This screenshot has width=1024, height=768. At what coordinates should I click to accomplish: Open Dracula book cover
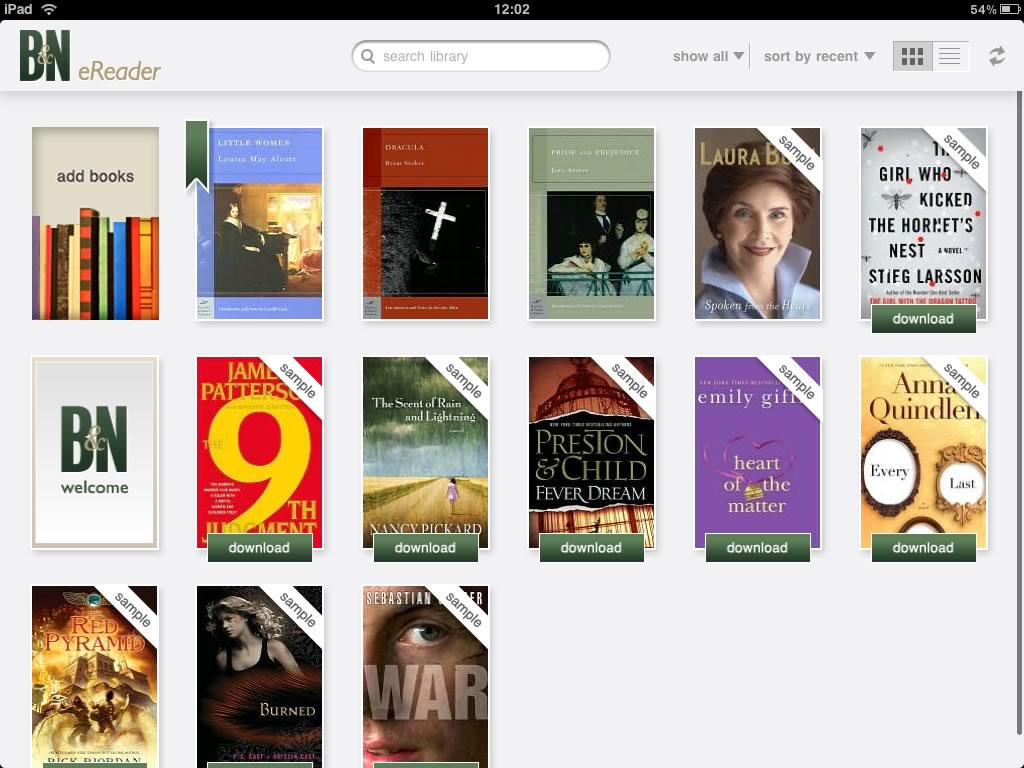point(425,223)
